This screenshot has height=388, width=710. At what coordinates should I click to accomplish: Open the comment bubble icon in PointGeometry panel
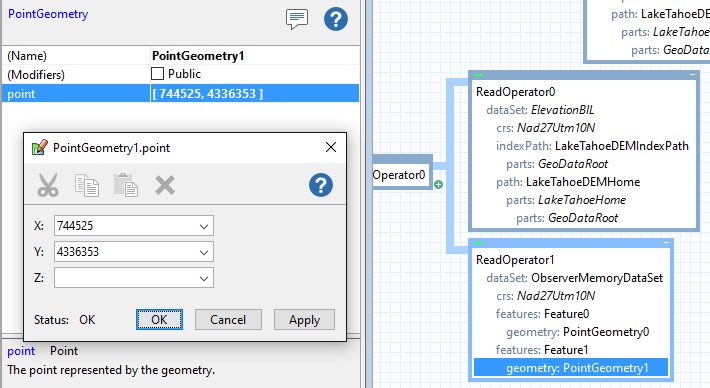[x=297, y=19]
